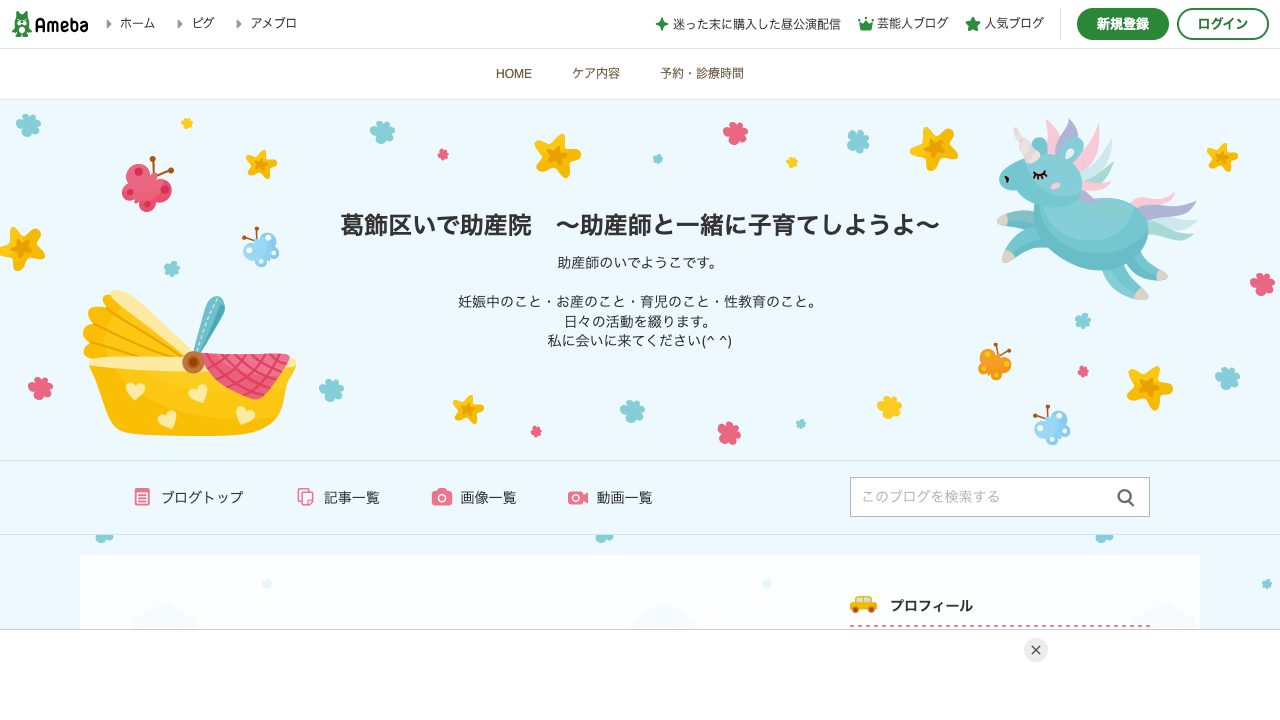Open the アメブロ breadcrumb link
Screen dimensions: 1280x720
[x=273, y=23]
